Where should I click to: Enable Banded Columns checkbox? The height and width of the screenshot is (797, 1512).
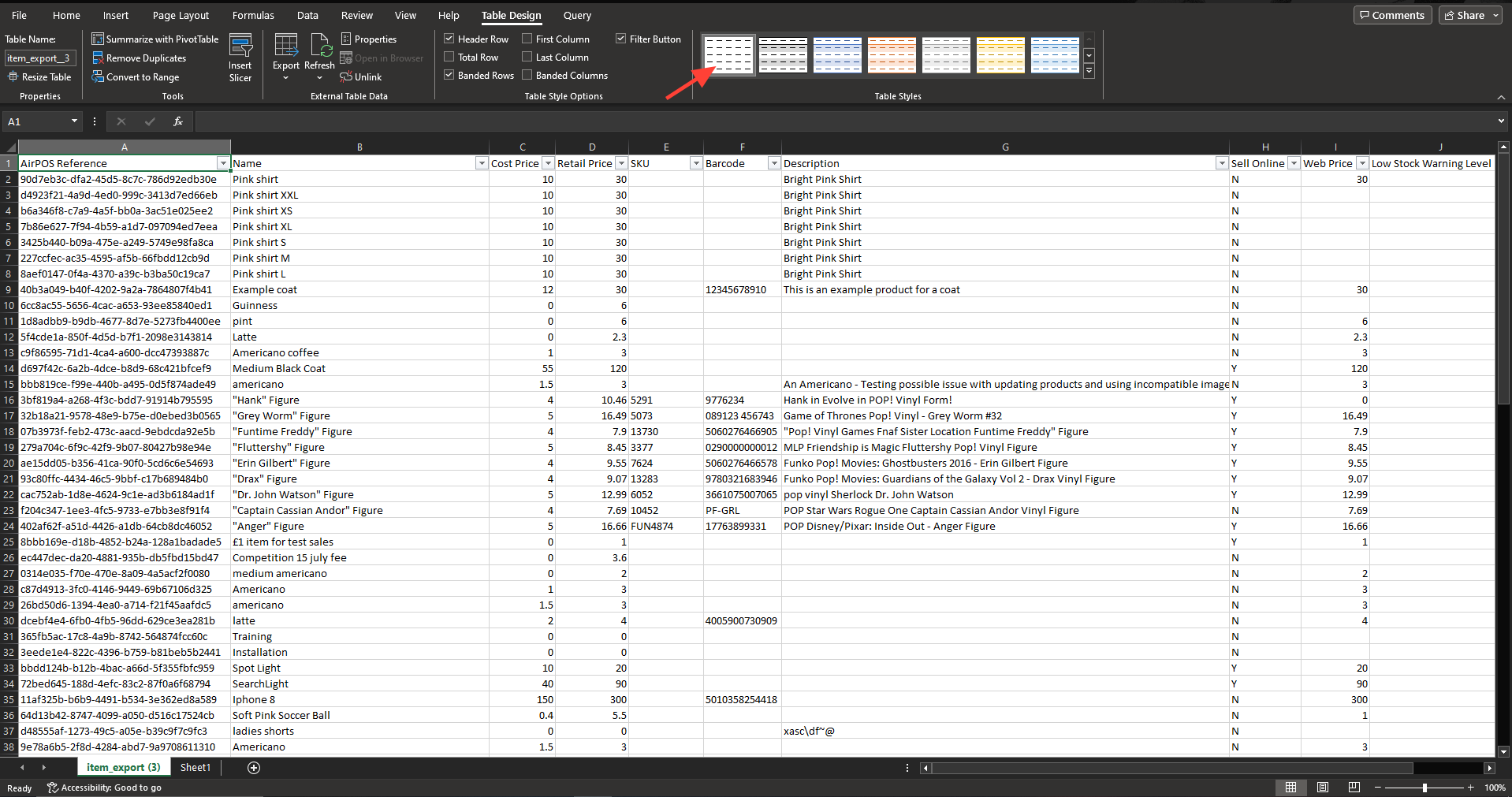(527, 75)
